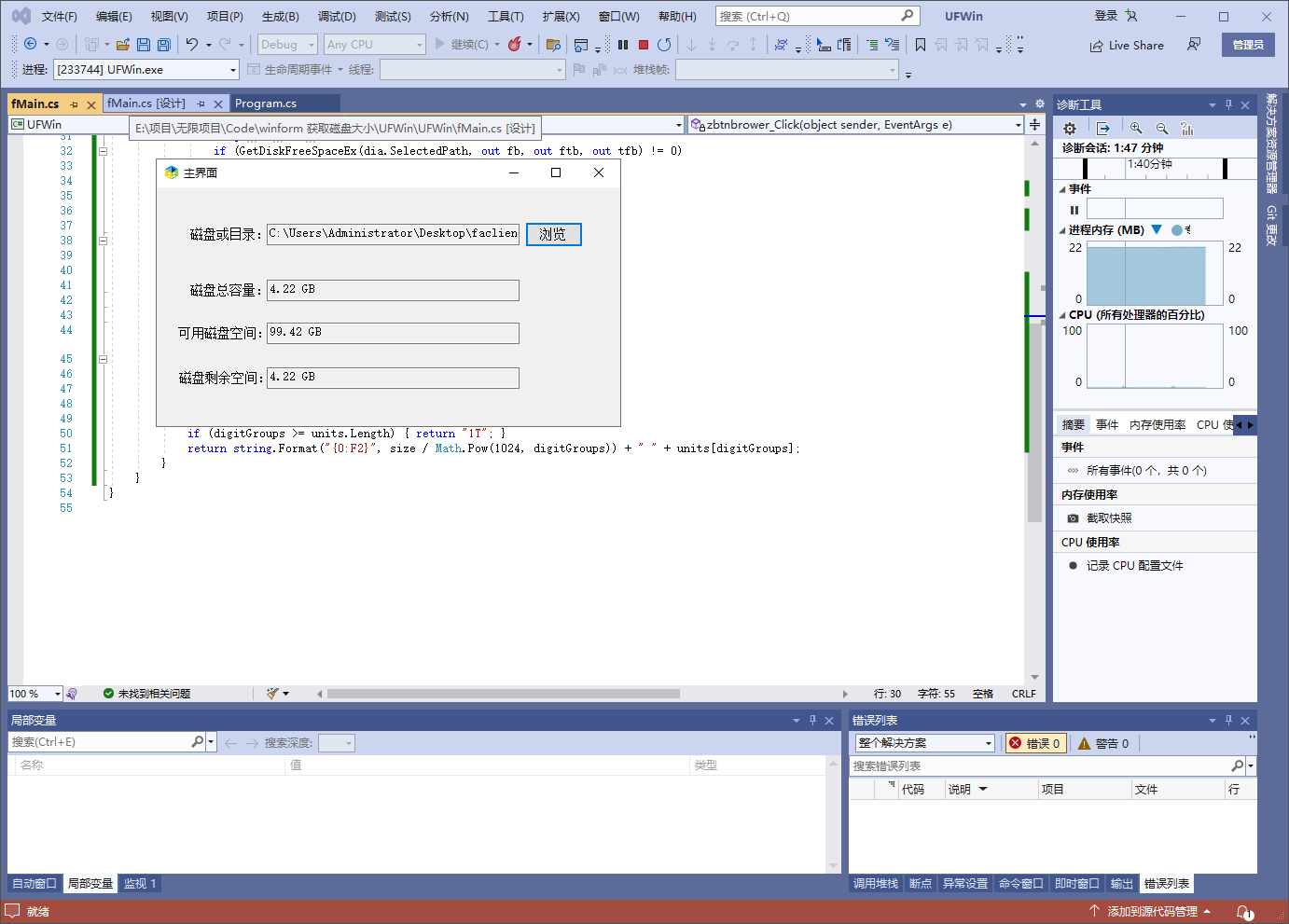The width and height of the screenshot is (1289, 924).
Task: Open the 工具(T) menu
Action: click(506, 16)
